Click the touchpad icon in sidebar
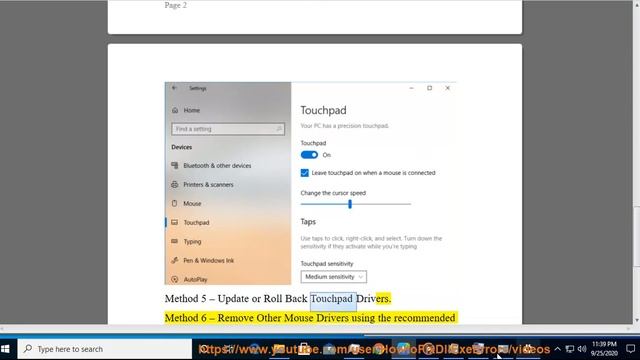Image resolution: width=640 pixels, height=360 pixels. (x=175, y=222)
